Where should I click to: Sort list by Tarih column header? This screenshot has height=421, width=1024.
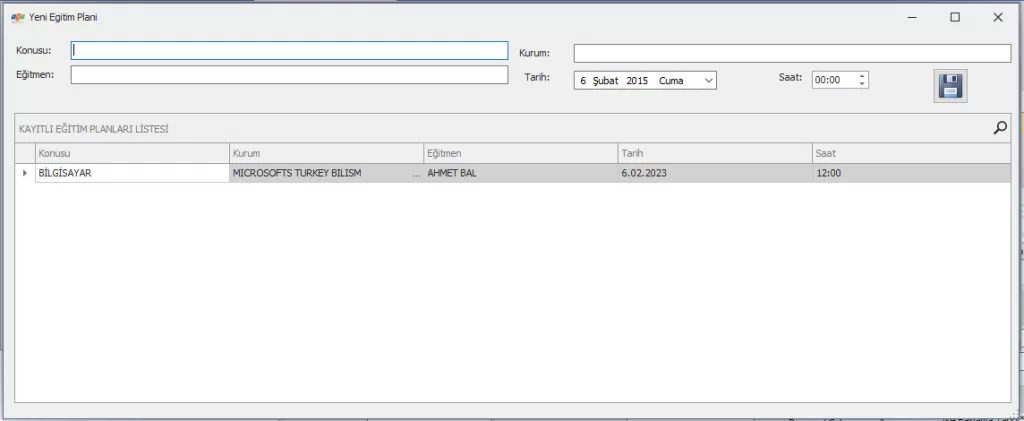[x=714, y=153]
